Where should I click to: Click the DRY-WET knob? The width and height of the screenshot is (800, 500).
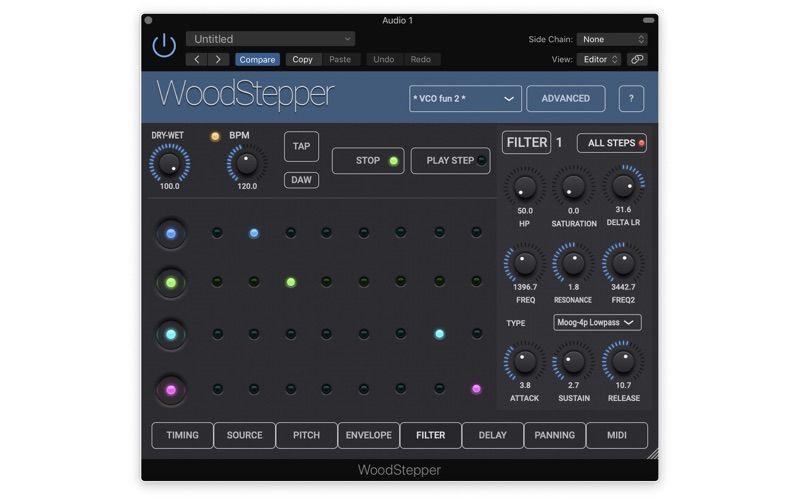[x=169, y=164]
